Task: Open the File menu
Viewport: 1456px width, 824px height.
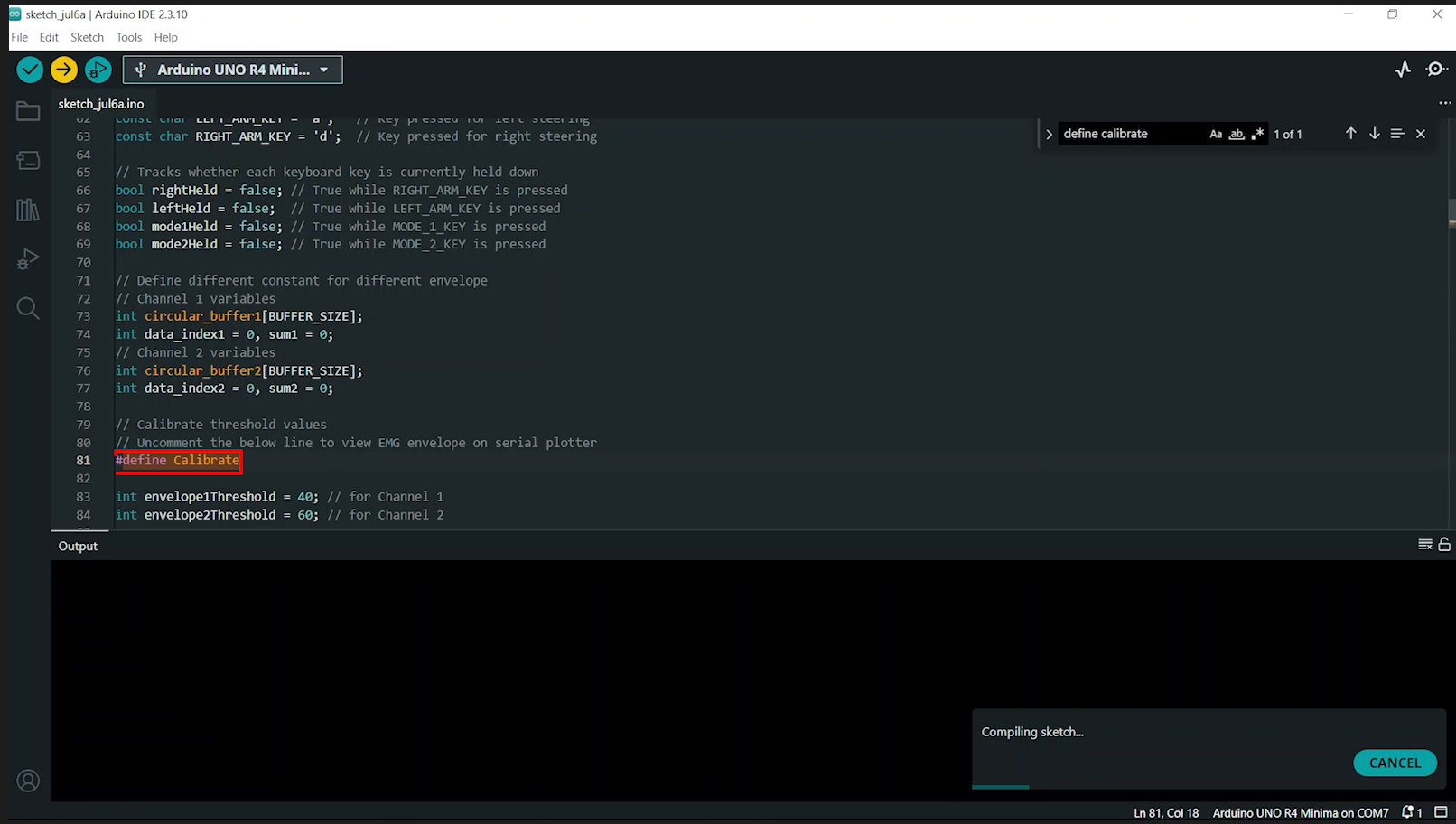Action: point(19,37)
